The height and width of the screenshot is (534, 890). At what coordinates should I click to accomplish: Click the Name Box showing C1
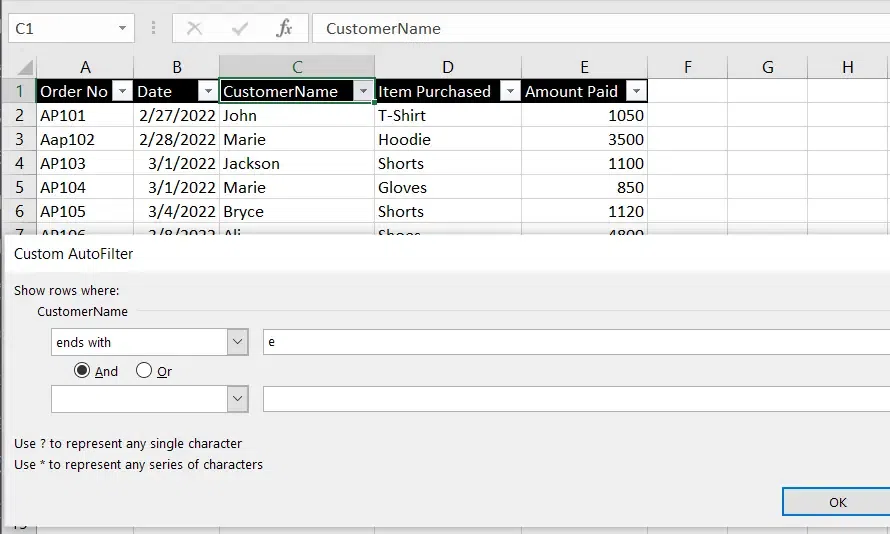71,28
